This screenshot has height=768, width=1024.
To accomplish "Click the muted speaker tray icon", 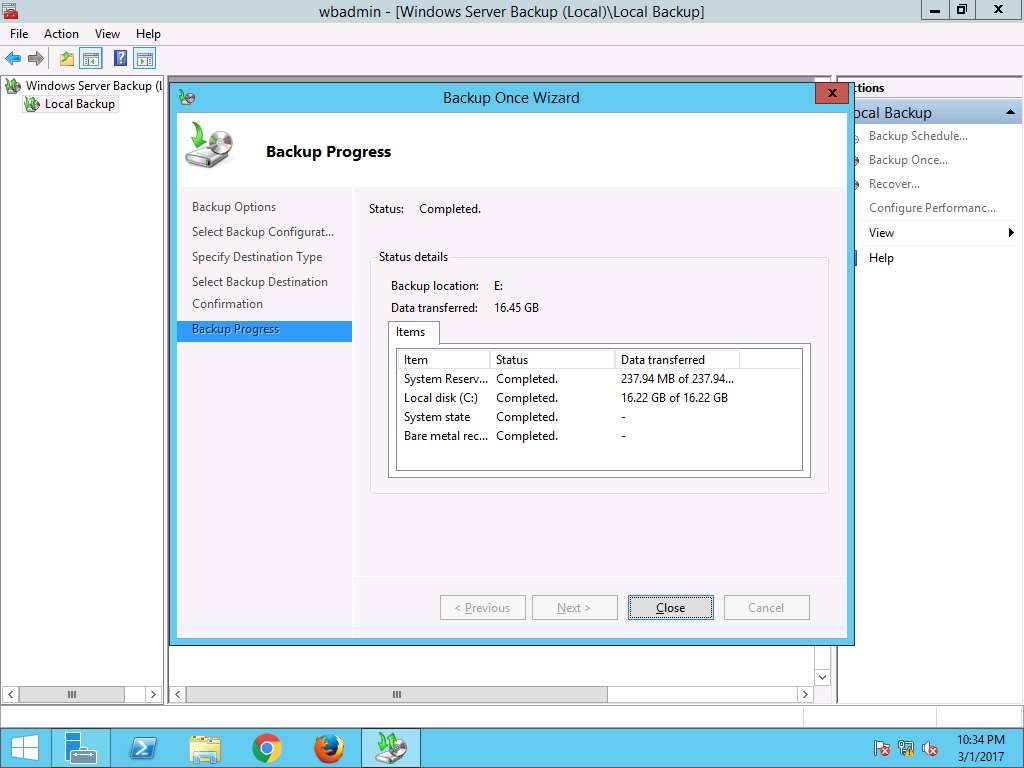I will click(x=930, y=748).
